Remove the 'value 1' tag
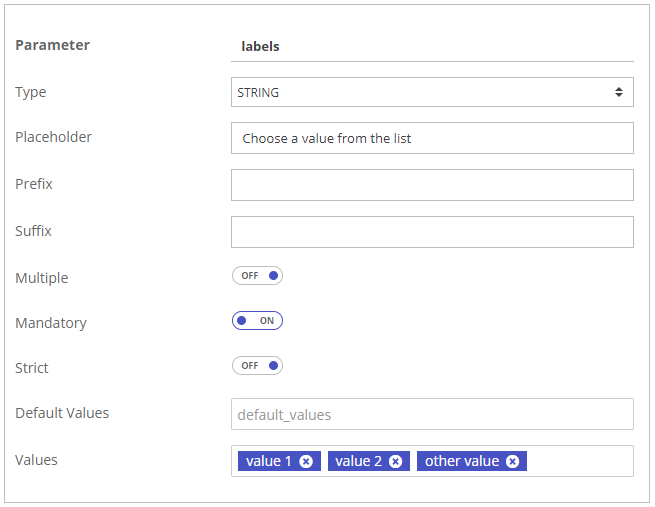Screen dimensions: 655x507 [x=306, y=461]
